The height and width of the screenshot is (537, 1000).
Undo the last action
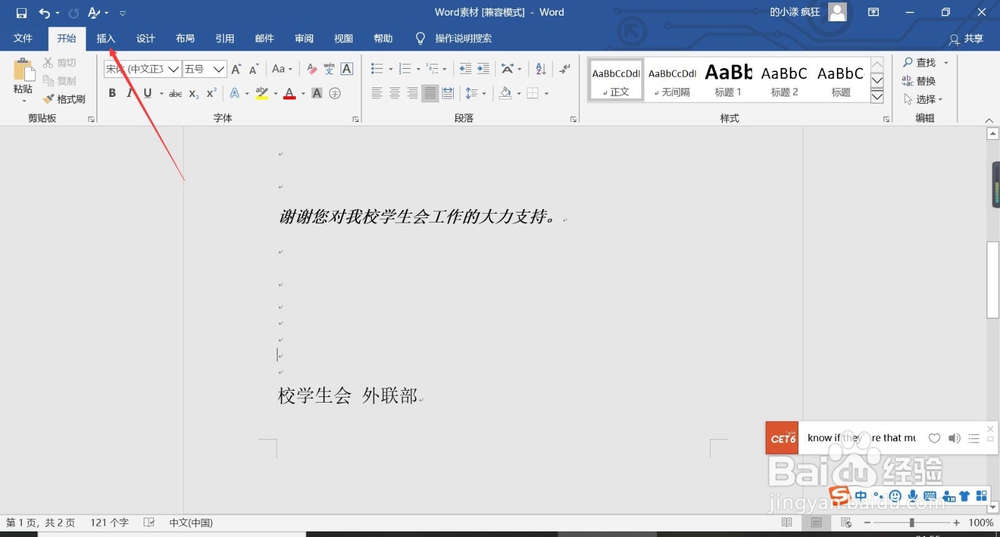click(44, 13)
